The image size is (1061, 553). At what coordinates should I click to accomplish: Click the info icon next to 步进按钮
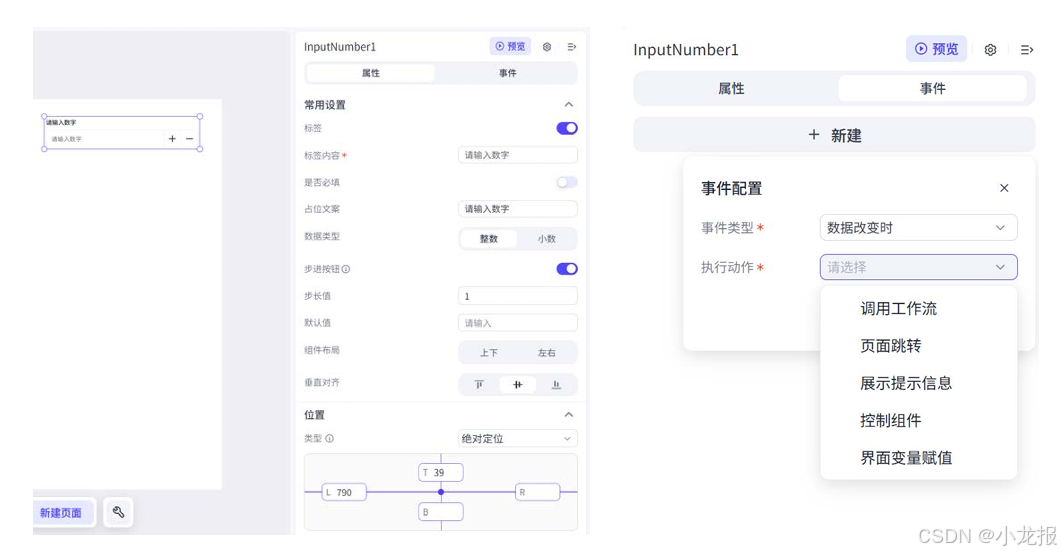[346, 269]
